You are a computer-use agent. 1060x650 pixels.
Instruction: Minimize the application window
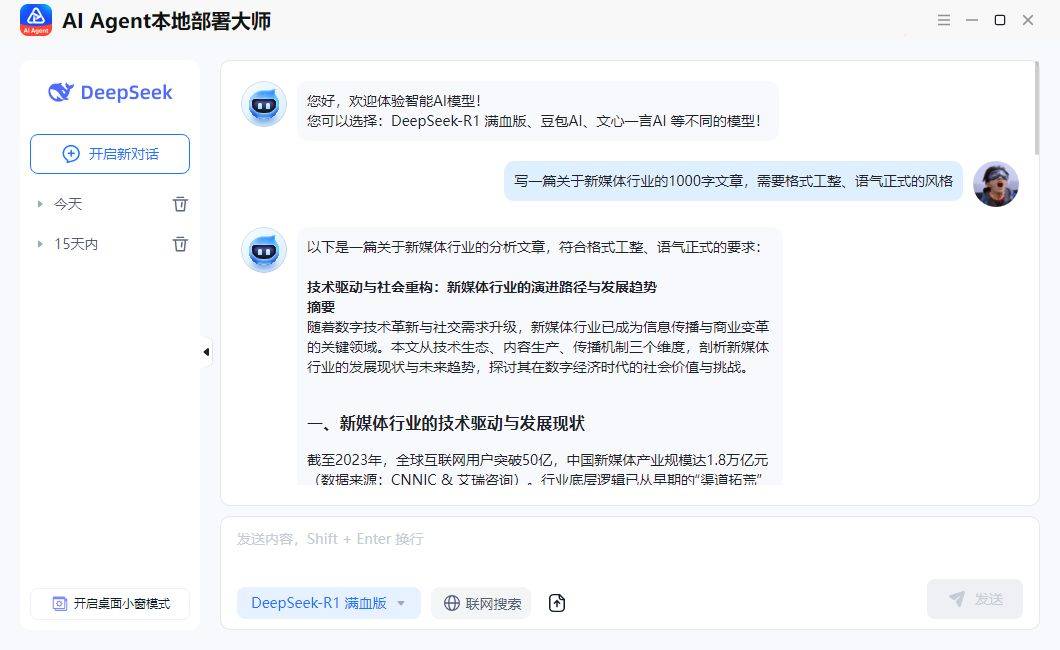[972, 20]
